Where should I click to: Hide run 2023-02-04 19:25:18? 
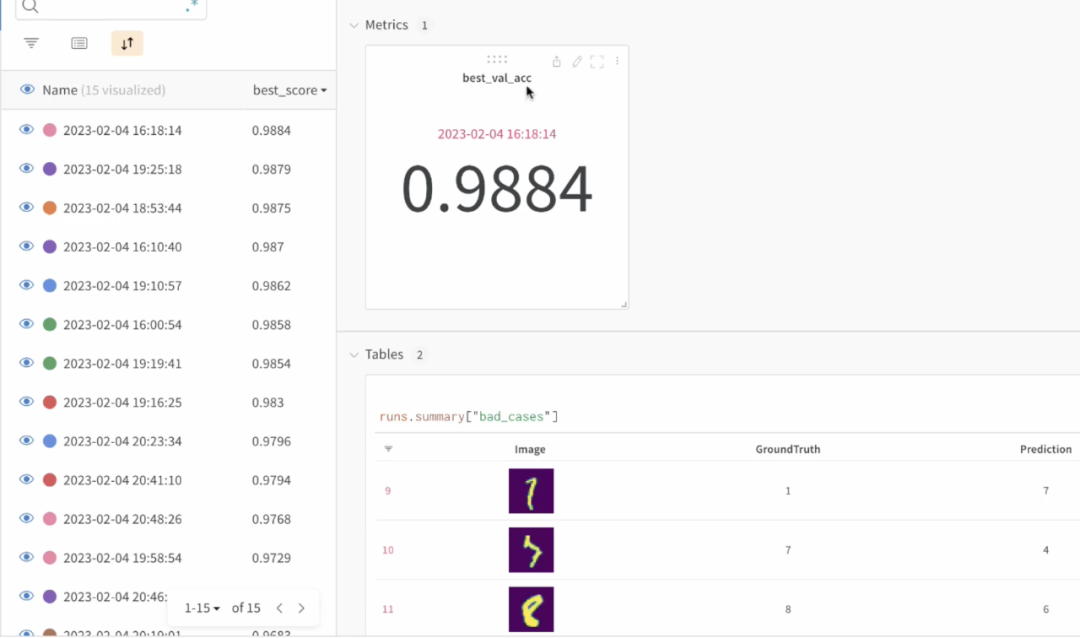(x=26, y=168)
